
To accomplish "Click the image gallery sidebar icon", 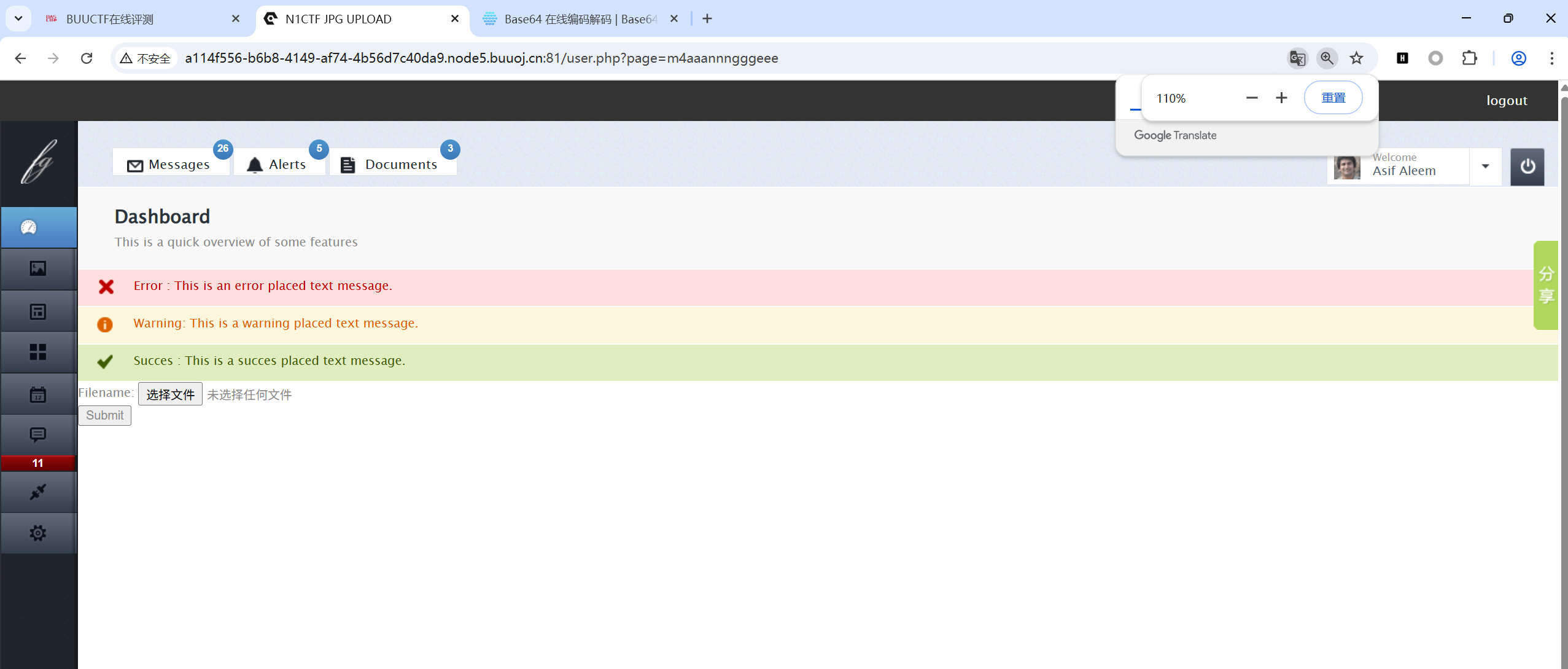I will (38, 268).
